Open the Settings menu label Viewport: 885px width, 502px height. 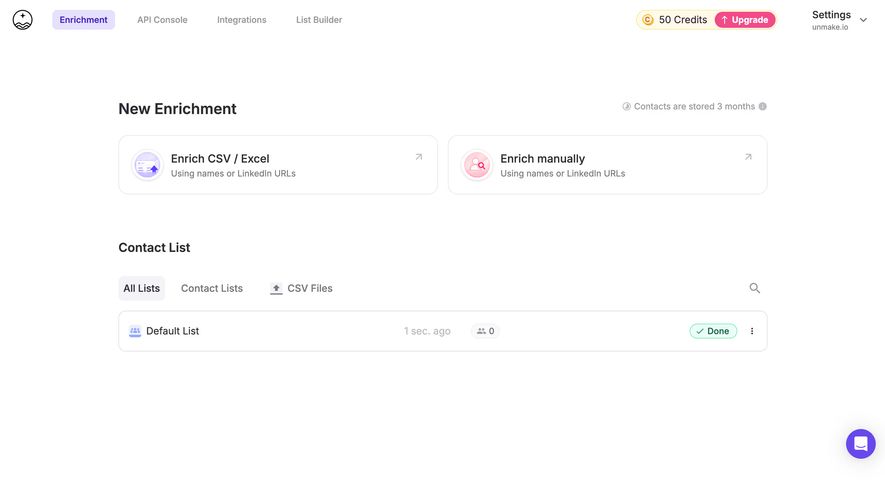(831, 15)
